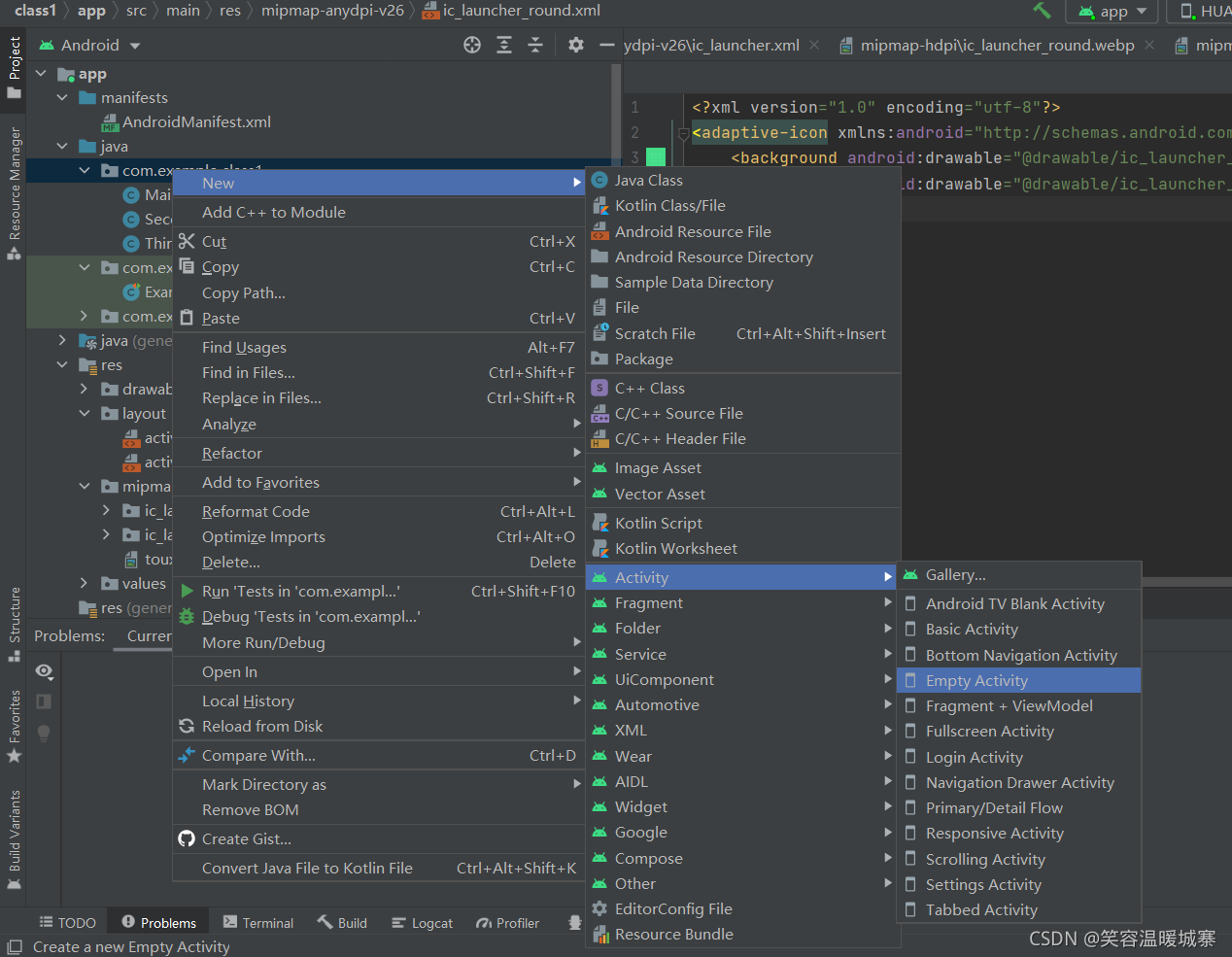The width and height of the screenshot is (1232, 957).
Task: Open the Service submenu
Action: (x=743, y=655)
